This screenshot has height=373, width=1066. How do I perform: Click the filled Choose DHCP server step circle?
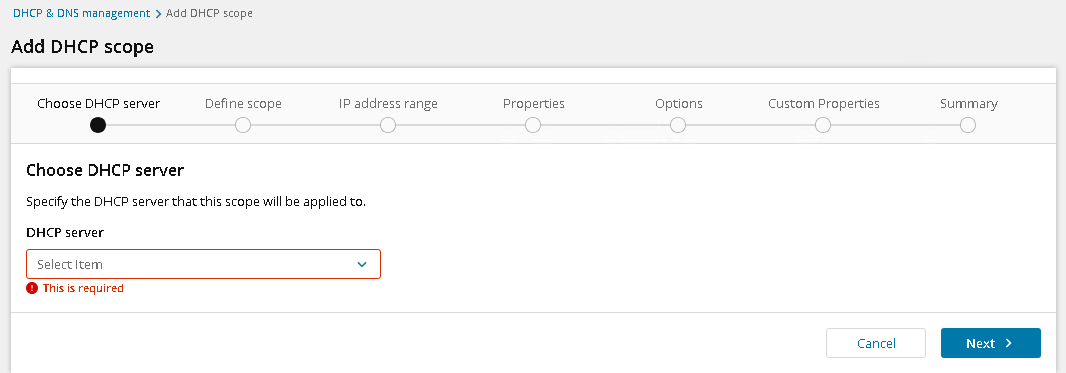pos(98,126)
